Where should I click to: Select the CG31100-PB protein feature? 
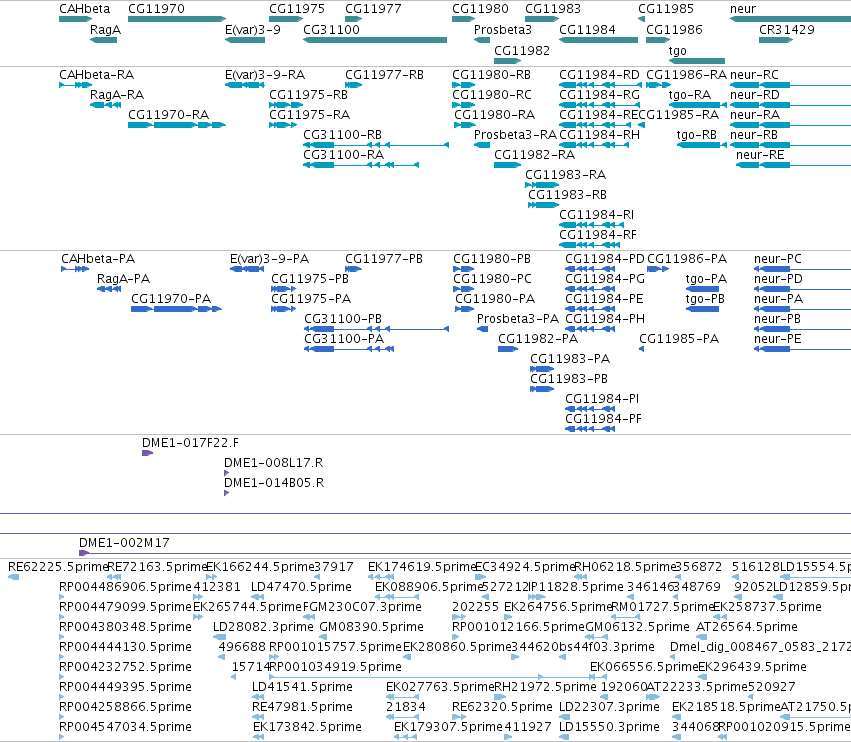376,329
